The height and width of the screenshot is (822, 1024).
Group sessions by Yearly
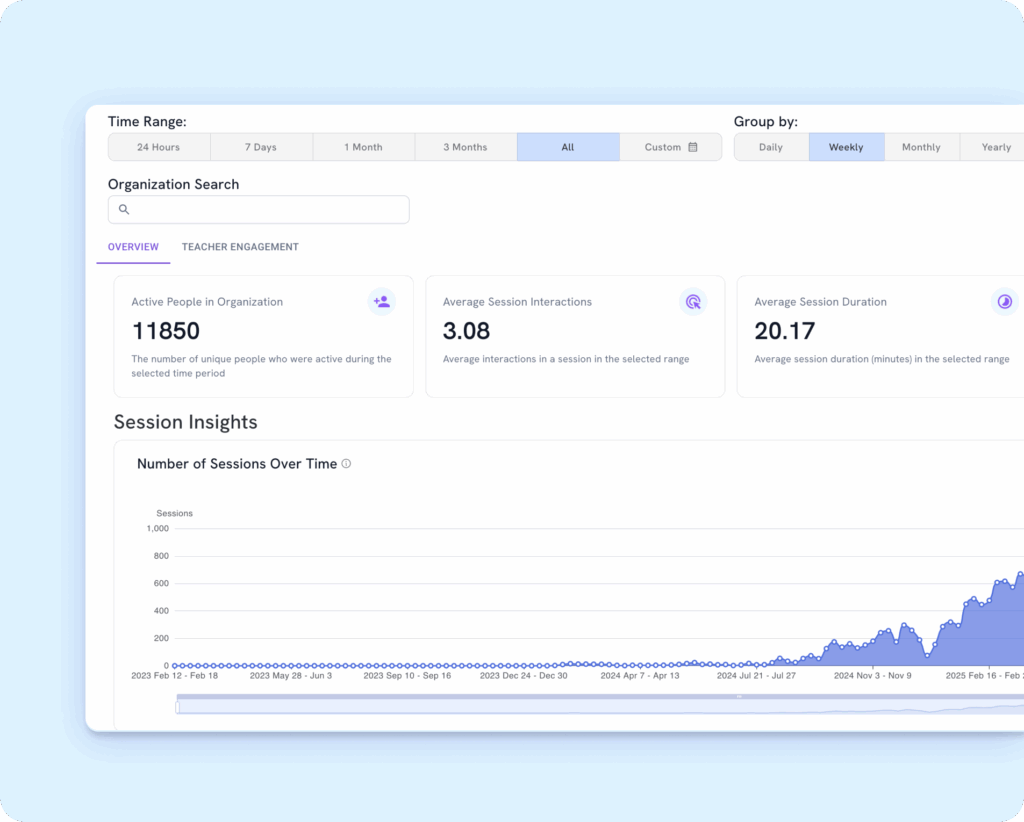995,147
